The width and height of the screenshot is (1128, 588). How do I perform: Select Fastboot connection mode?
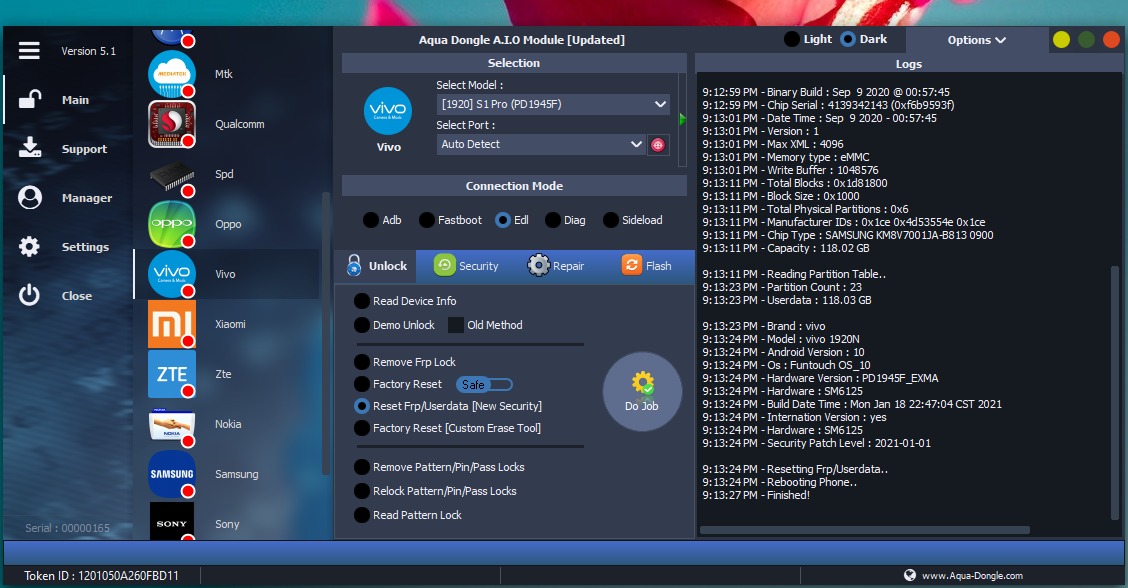click(x=450, y=220)
